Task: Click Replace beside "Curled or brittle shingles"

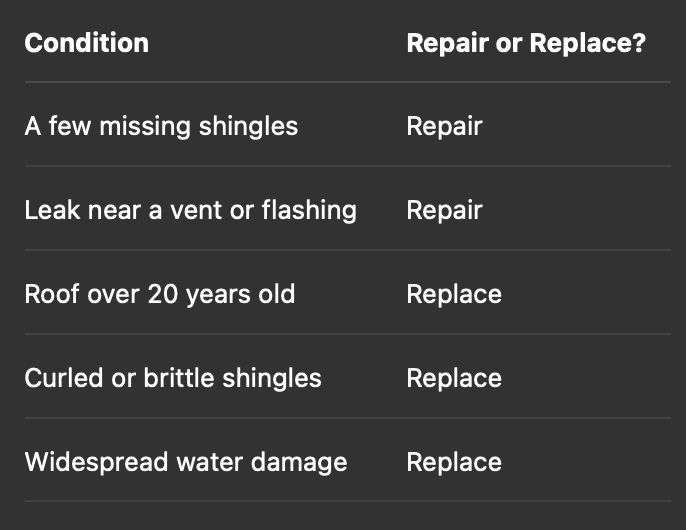Action: click(454, 378)
